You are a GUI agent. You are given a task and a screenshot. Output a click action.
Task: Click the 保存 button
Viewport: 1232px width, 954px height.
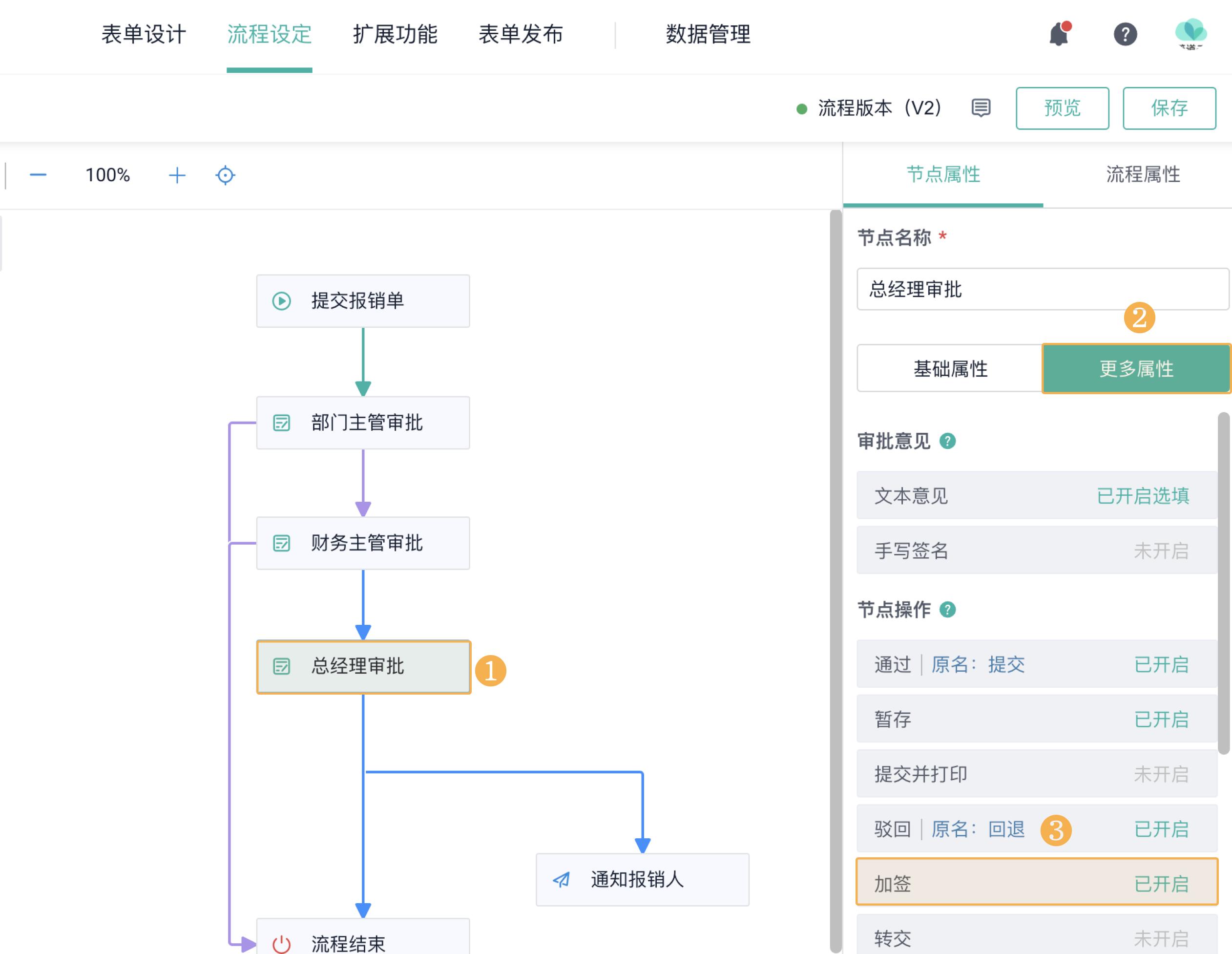(1169, 108)
